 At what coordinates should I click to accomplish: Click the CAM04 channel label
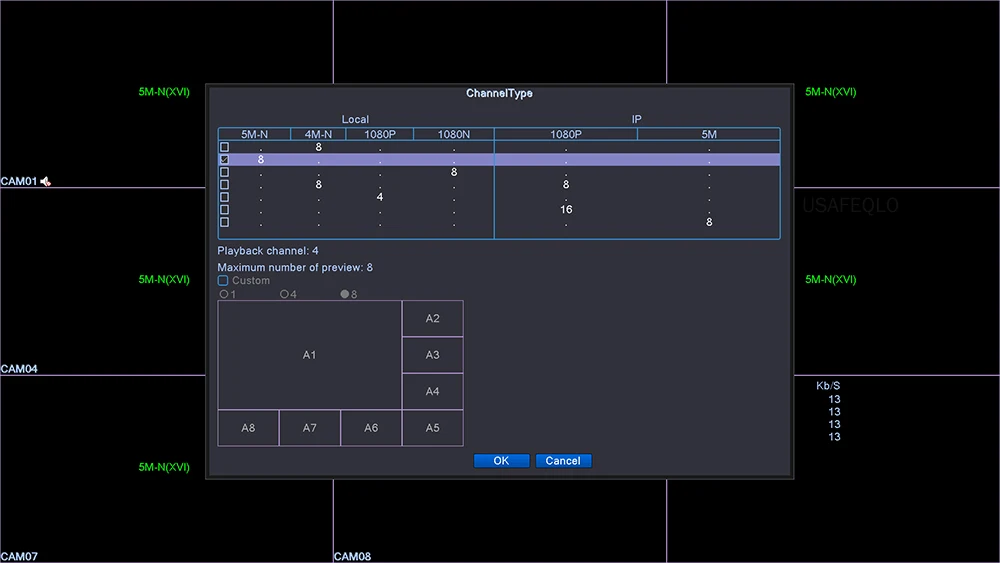tap(19, 369)
